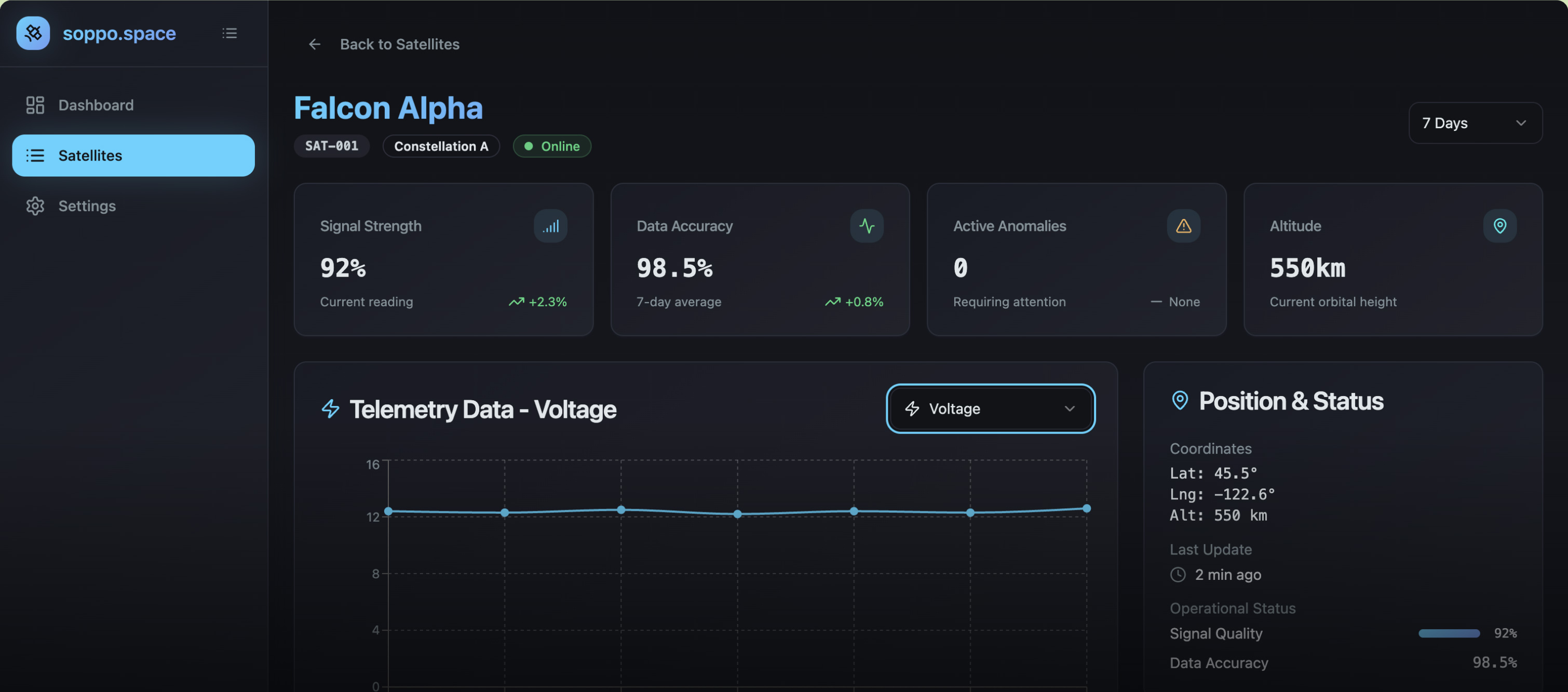Click the Back to Satellites link
The height and width of the screenshot is (692, 1568).
399,44
